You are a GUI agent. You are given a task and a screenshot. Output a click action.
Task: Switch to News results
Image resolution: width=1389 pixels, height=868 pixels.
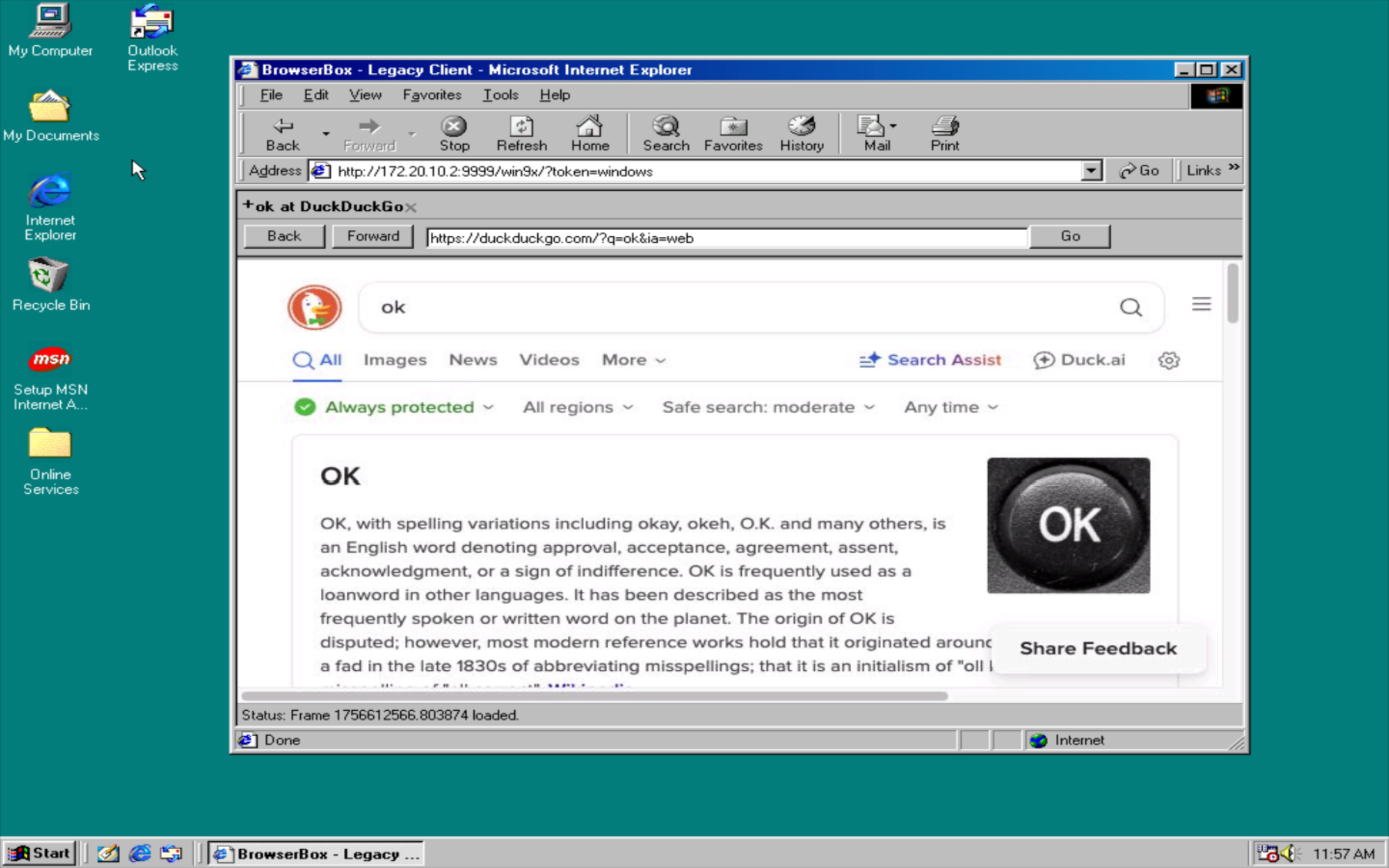click(473, 360)
